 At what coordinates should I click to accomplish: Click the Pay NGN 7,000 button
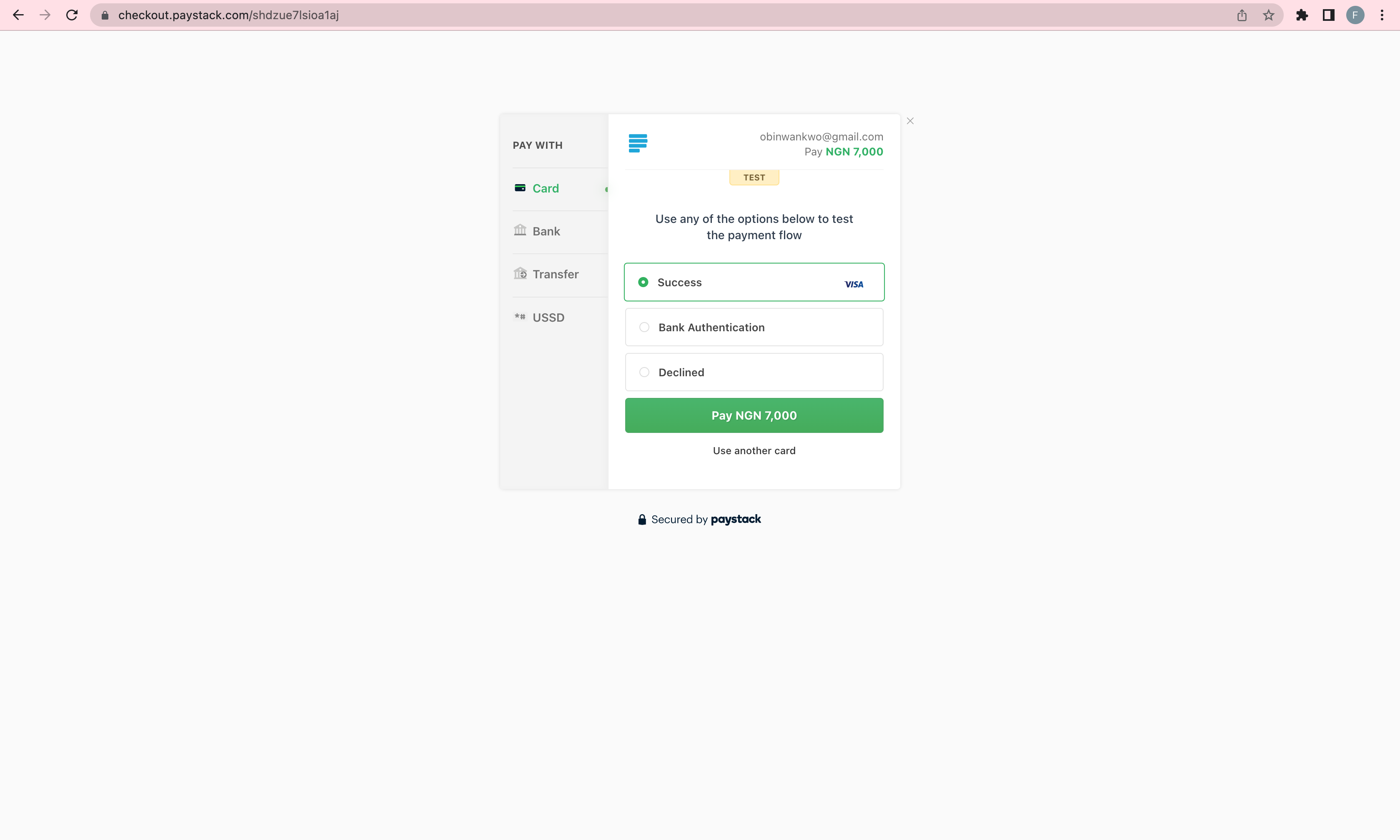point(754,415)
